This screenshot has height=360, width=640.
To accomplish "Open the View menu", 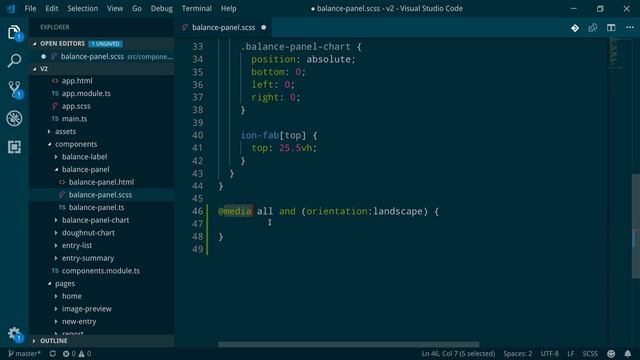I will [x=115, y=8].
